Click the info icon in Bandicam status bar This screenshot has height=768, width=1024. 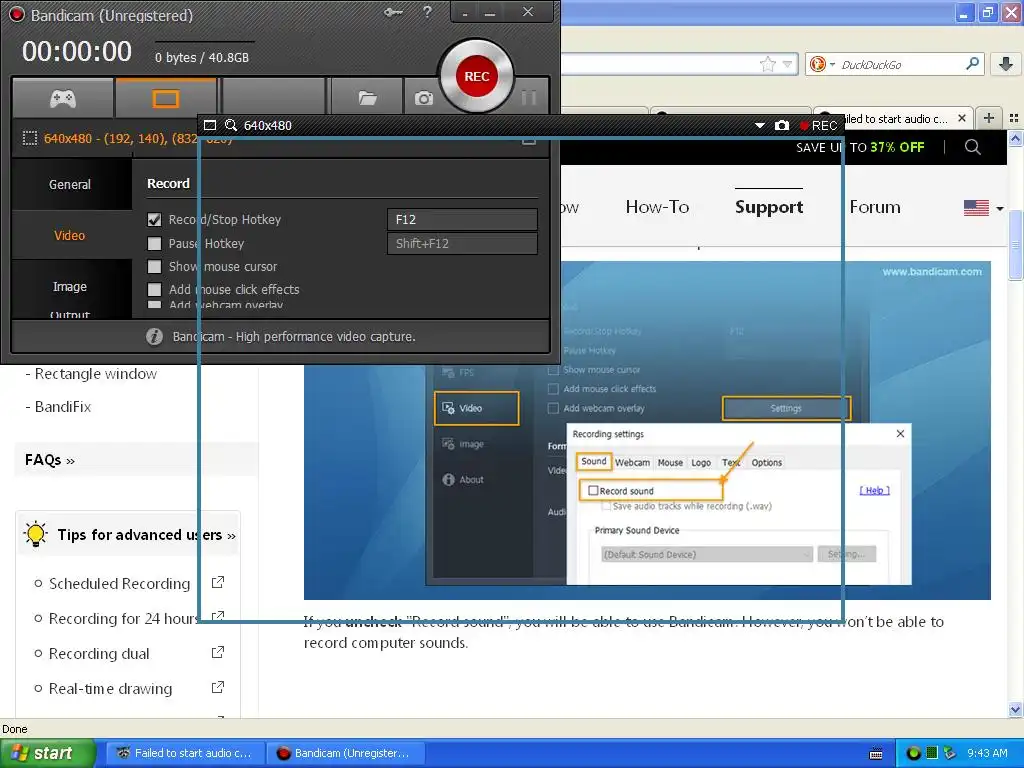coord(154,336)
